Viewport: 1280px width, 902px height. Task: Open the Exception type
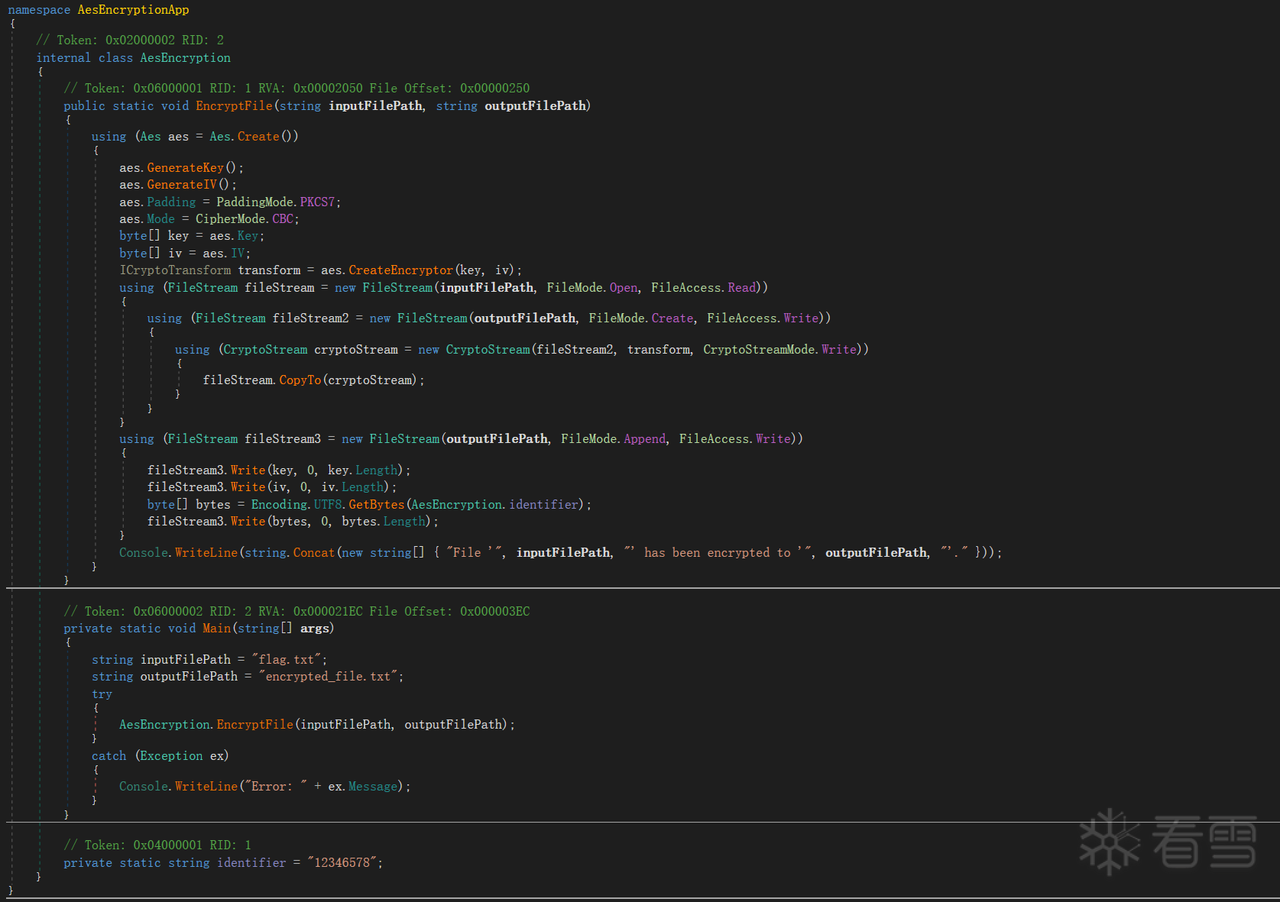coord(172,756)
